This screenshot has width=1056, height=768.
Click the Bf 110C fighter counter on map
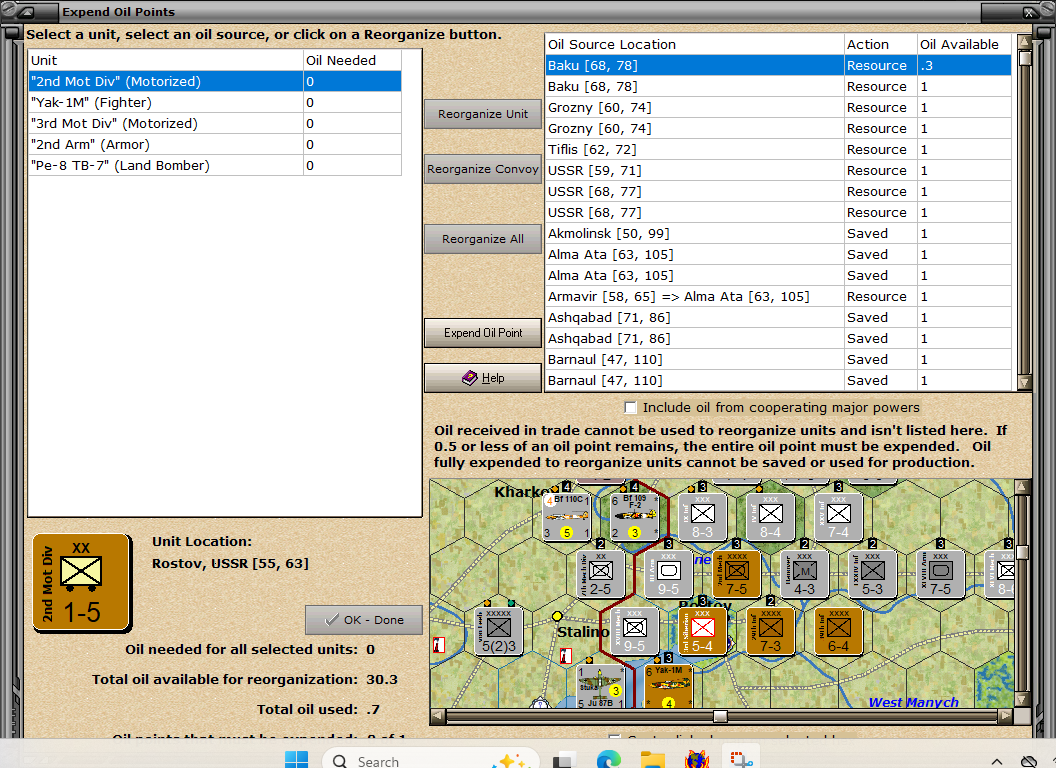pyautogui.click(x=567, y=517)
